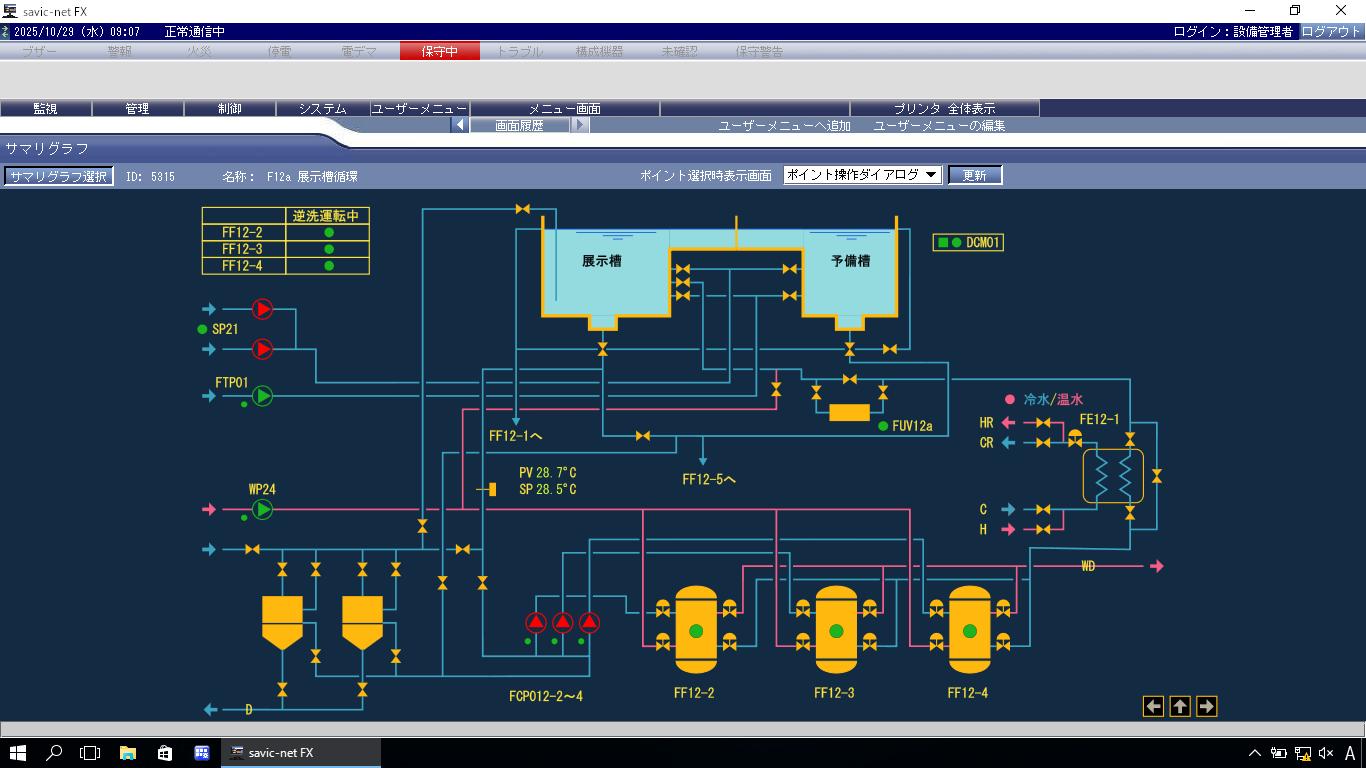The width and height of the screenshot is (1366, 768).
Task: Click FF12-2 backwash status indicator
Action: (x=328, y=233)
